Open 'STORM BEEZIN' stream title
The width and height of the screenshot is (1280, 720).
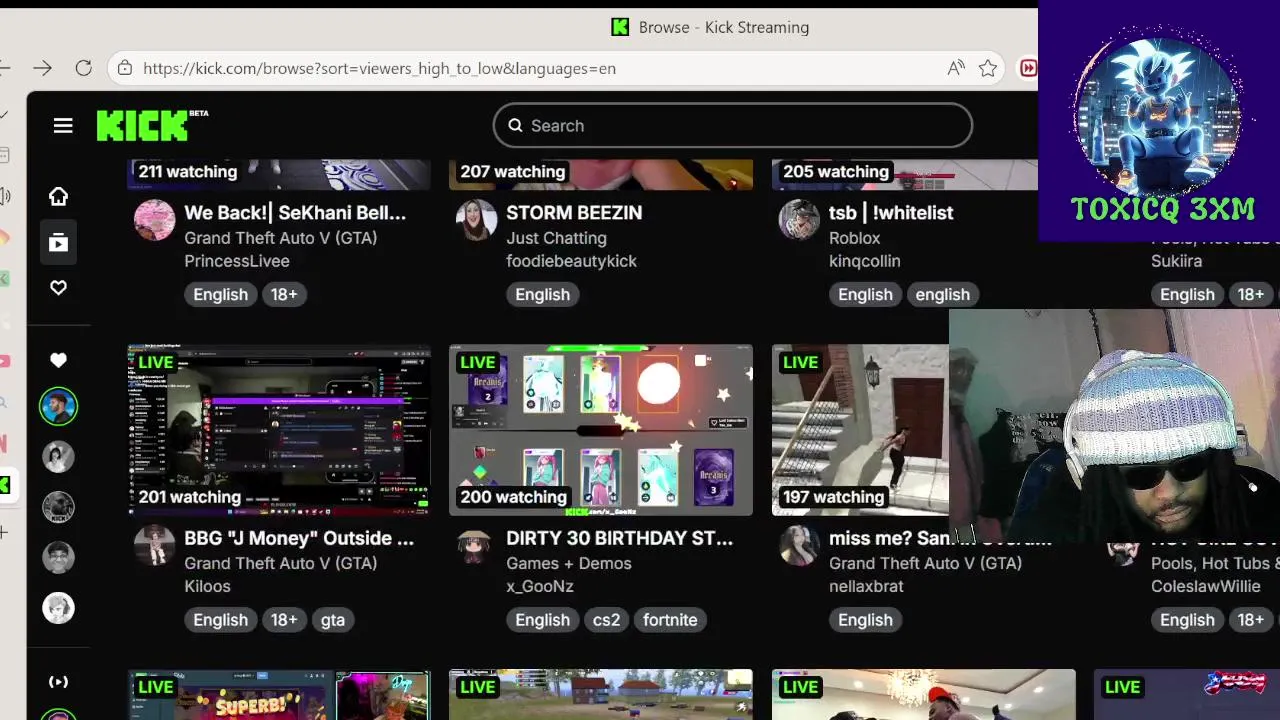[574, 212]
